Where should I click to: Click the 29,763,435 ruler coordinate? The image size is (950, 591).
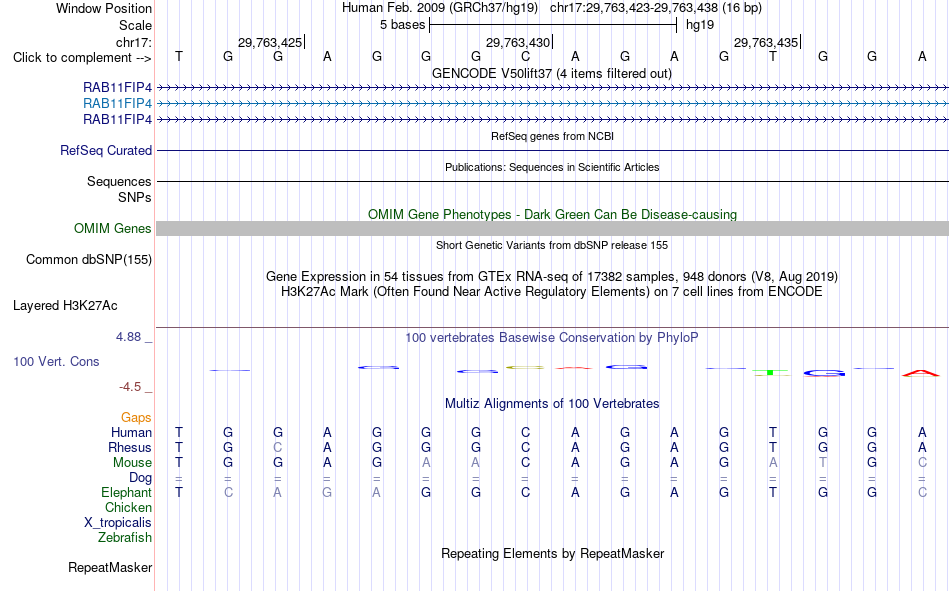[766, 42]
